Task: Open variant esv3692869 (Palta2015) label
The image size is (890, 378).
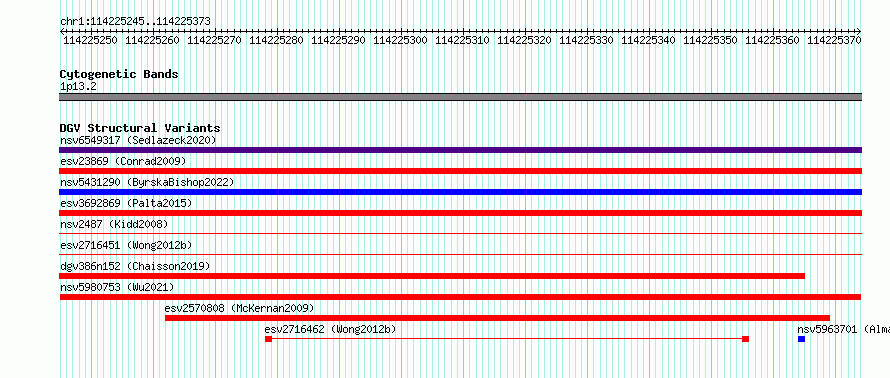Action: (x=126, y=203)
